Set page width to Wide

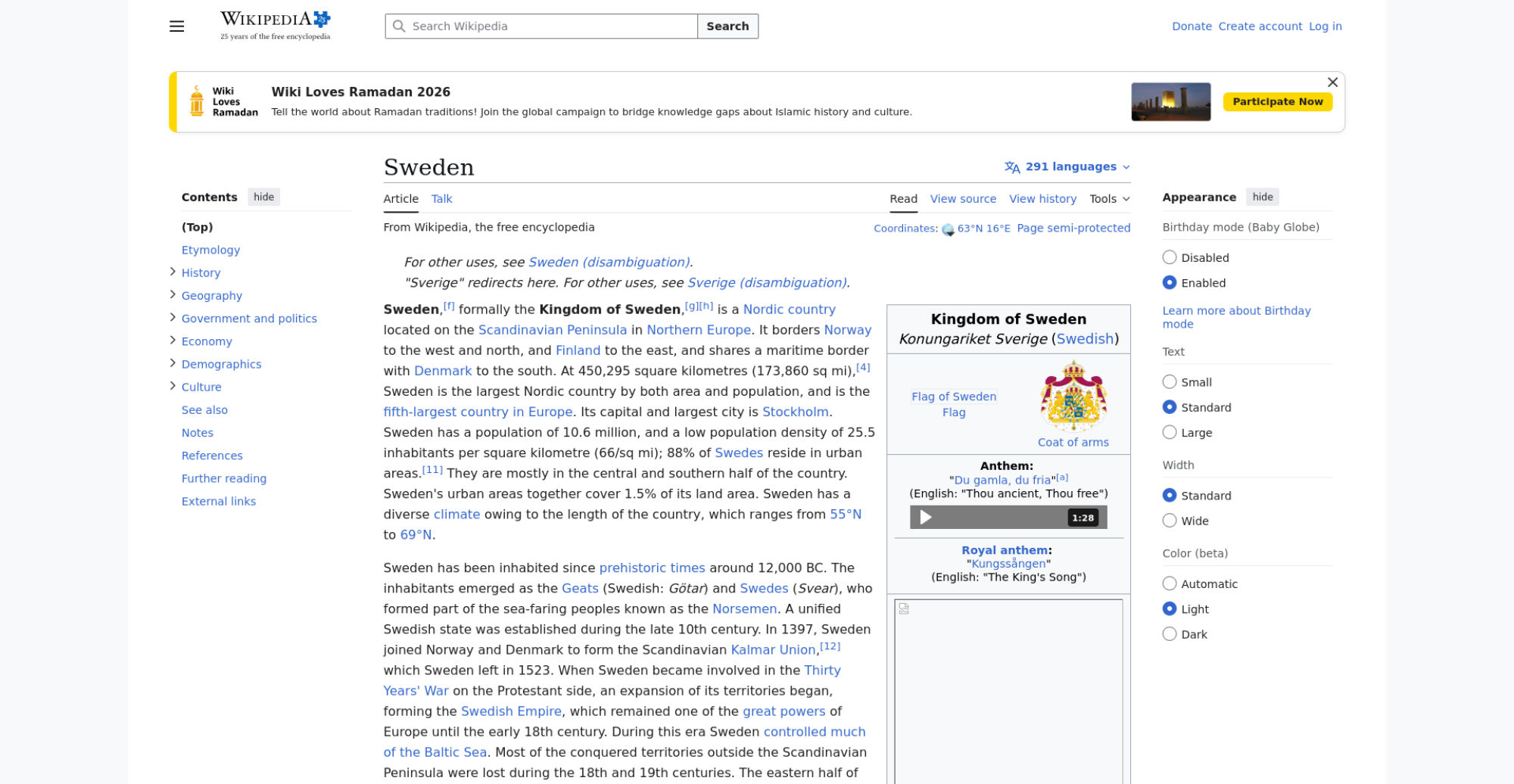click(x=1170, y=521)
